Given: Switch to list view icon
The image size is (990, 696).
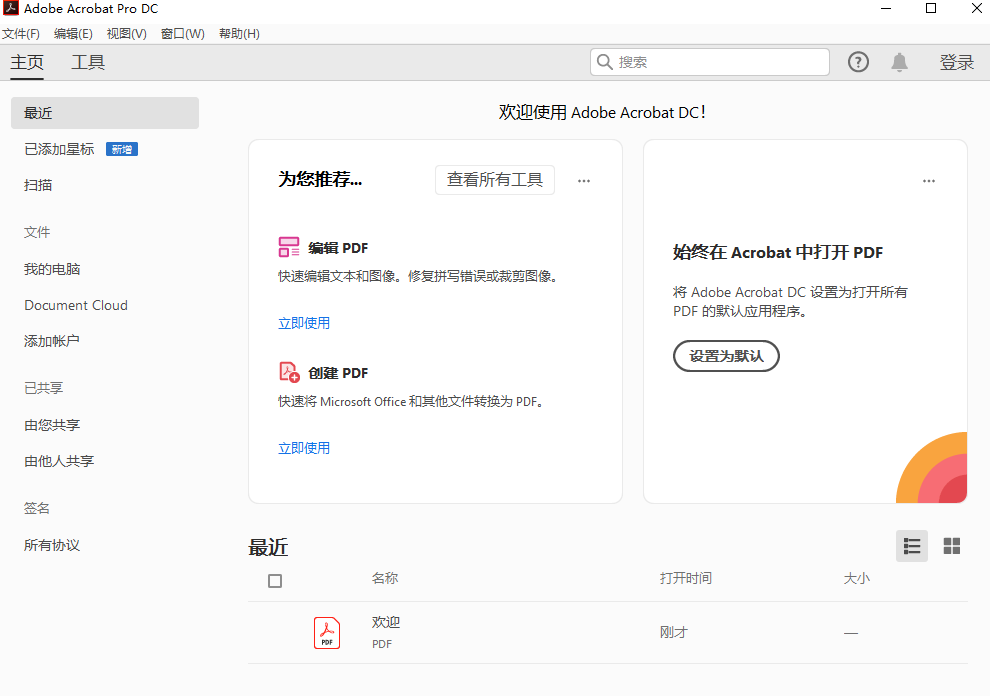Looking at the screenshot, I should click(x=912, y=546).
